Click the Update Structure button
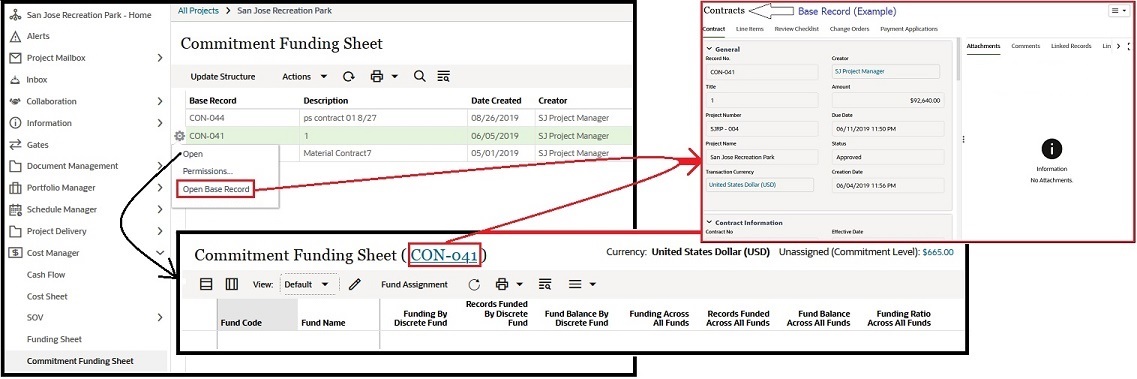The width and height of the screenshot is (1137, 379). [223, 76]
